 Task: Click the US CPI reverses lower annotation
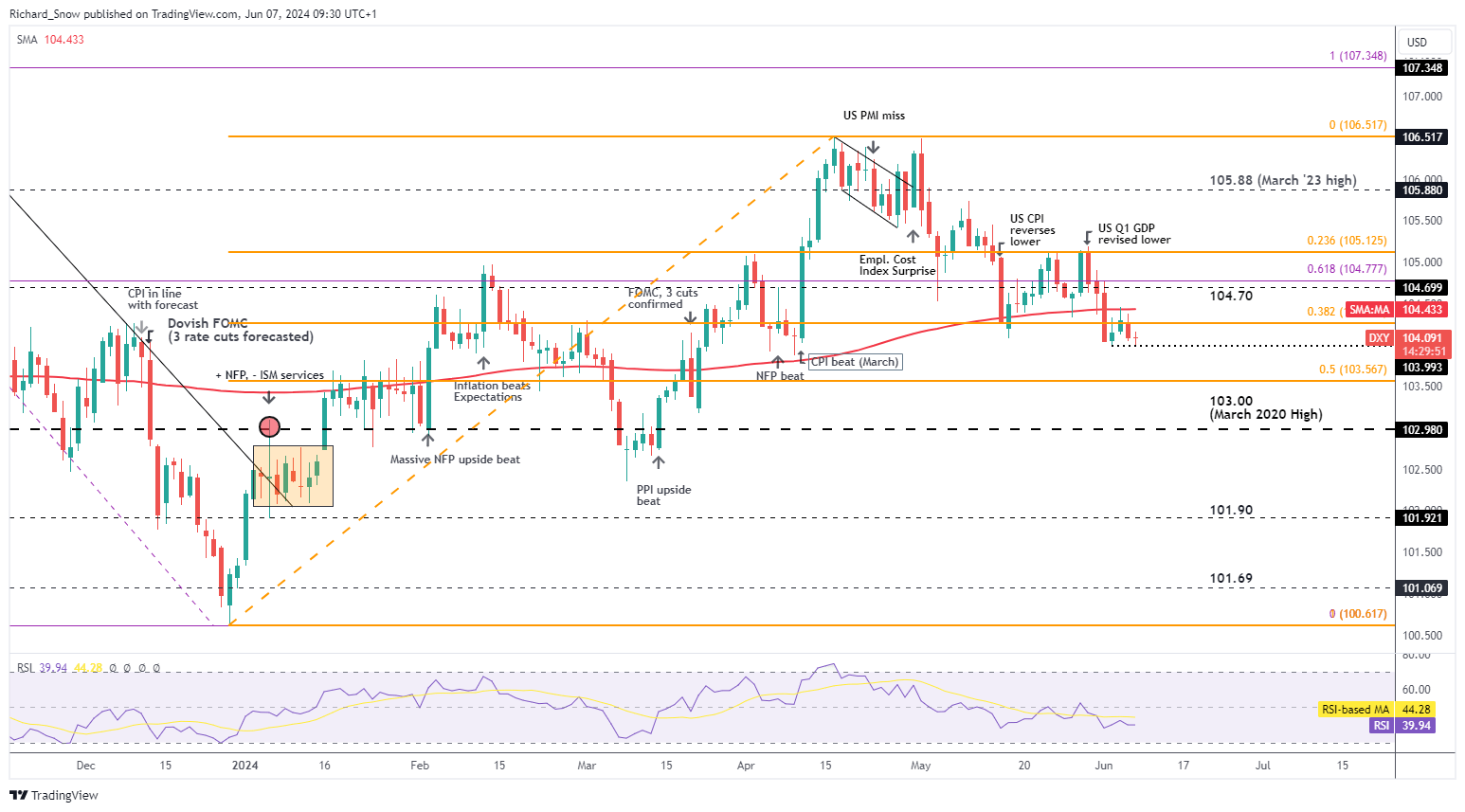pos(1032,230)
